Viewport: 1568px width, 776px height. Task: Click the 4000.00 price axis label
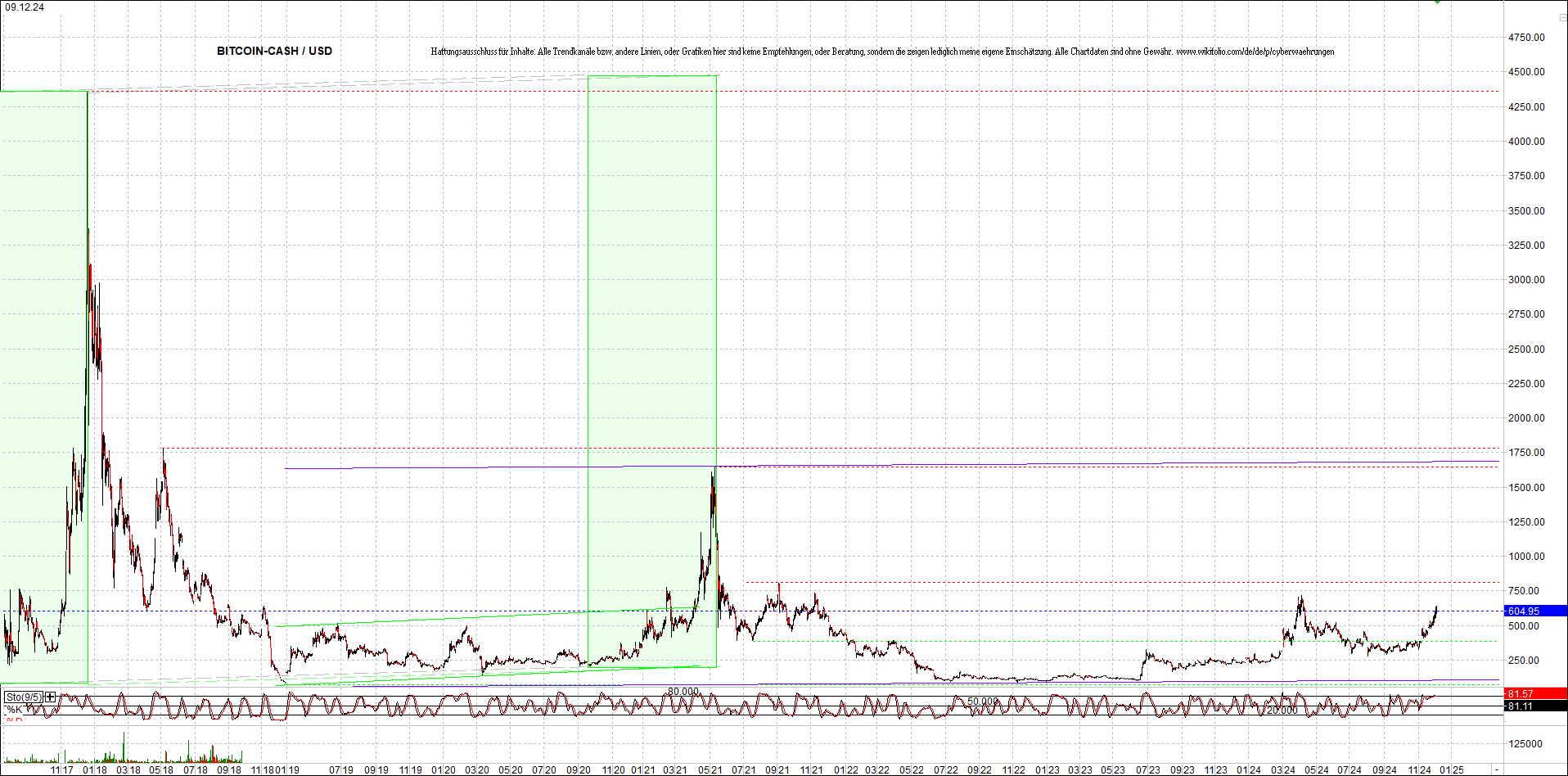[1526, 142]
